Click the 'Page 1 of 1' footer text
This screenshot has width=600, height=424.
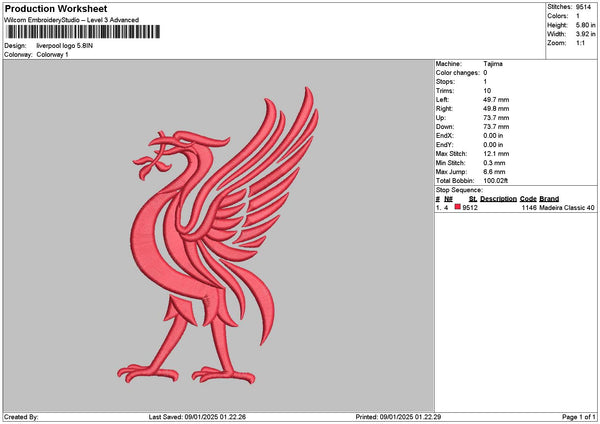(579, 417)
